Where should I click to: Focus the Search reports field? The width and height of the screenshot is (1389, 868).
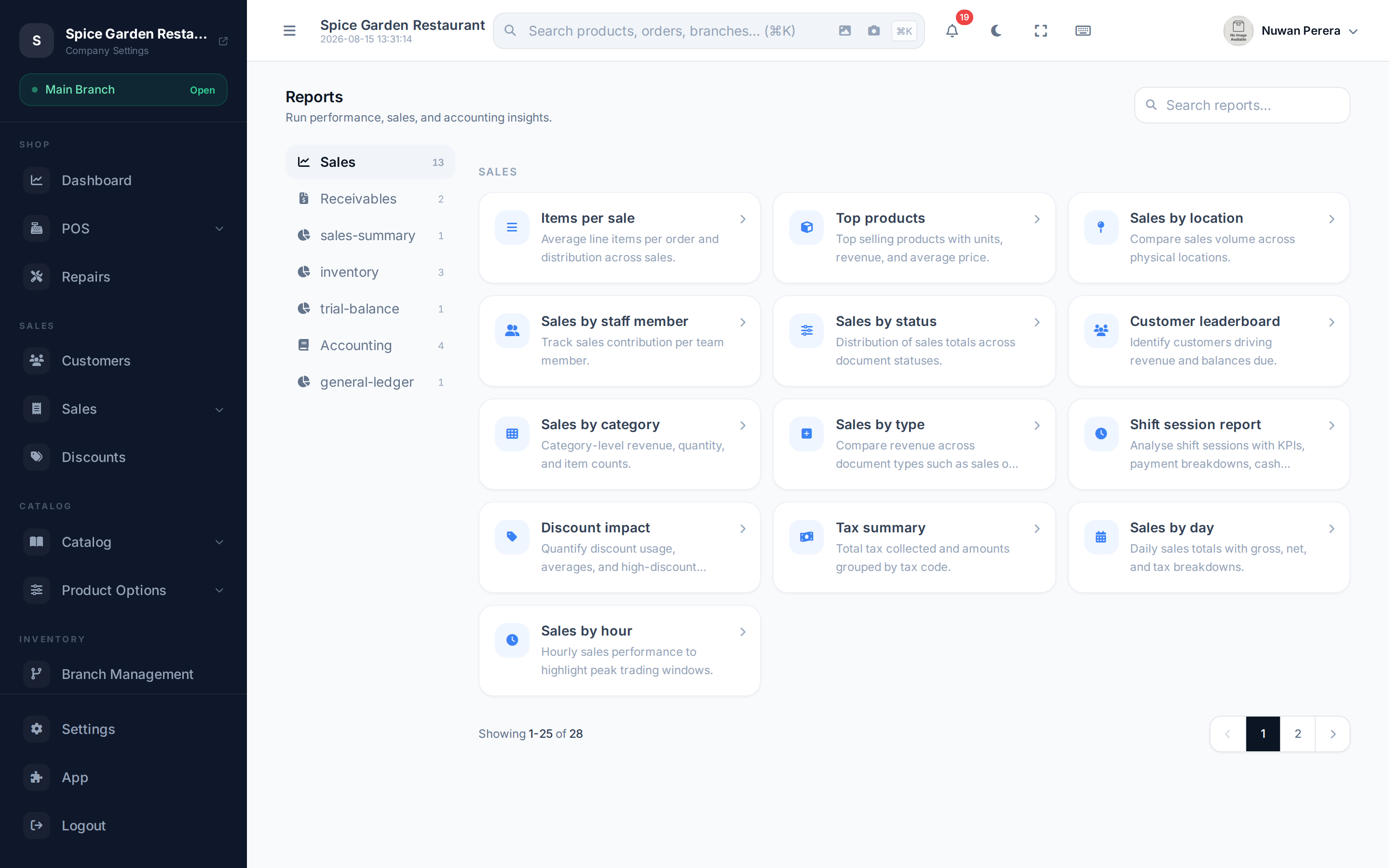pos(1242,105)
